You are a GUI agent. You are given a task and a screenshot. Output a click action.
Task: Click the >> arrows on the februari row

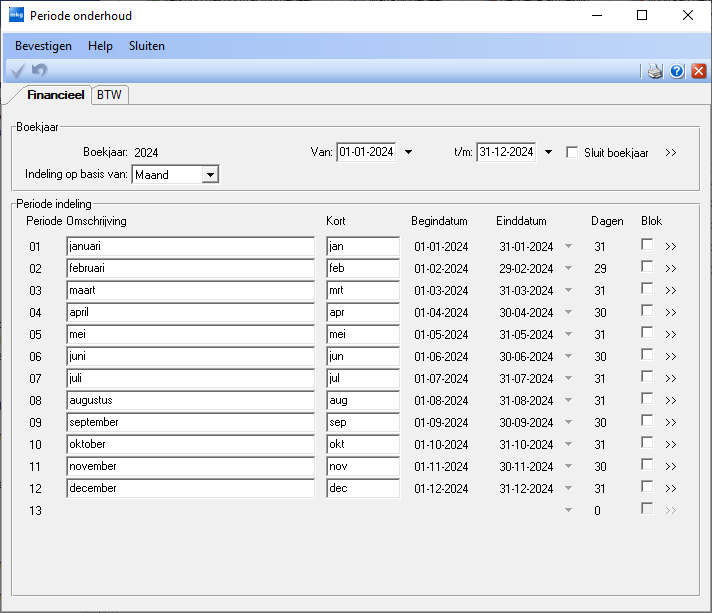(x=671, y=269)
